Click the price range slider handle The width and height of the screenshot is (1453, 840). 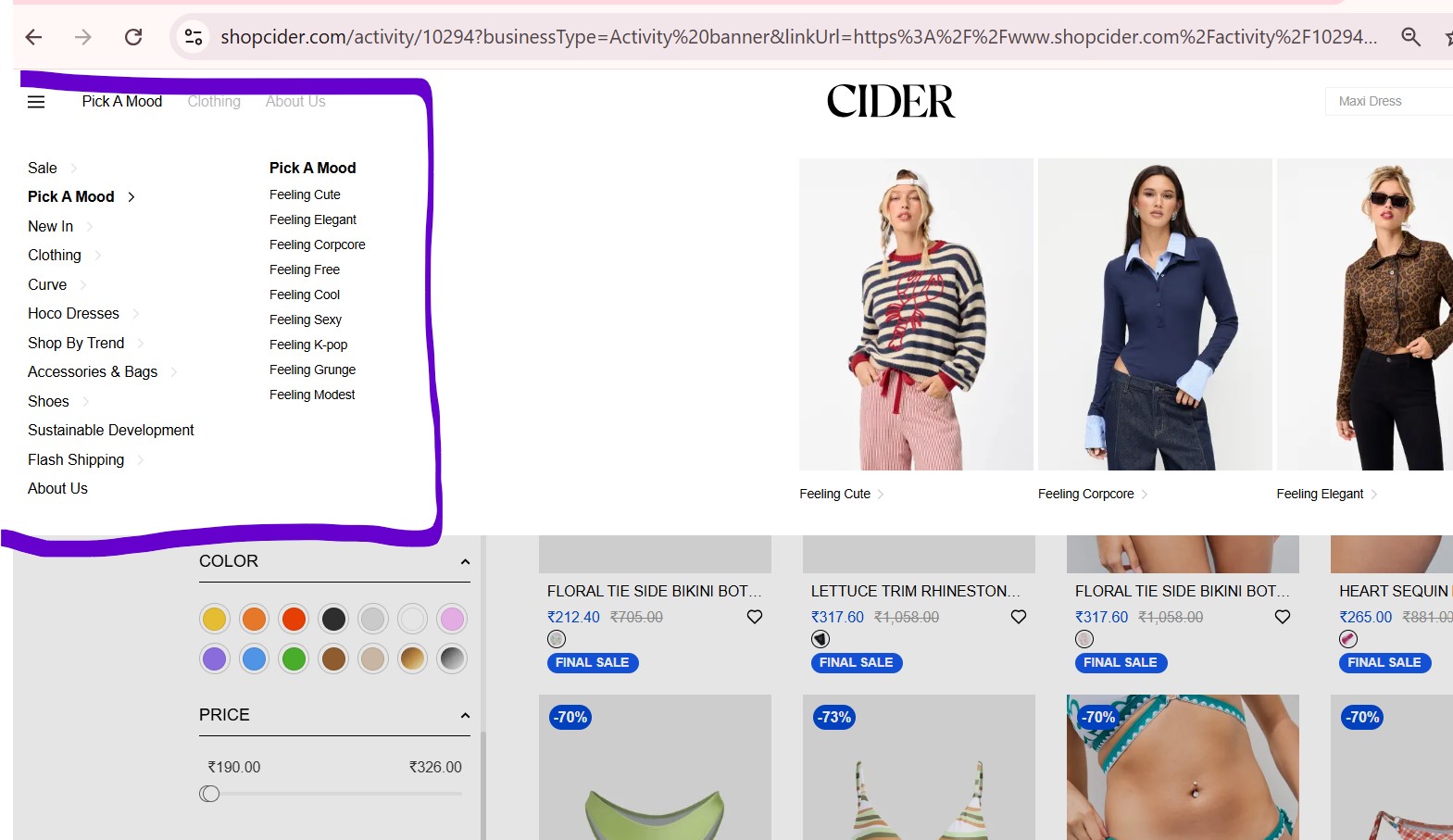coord(210,794)
